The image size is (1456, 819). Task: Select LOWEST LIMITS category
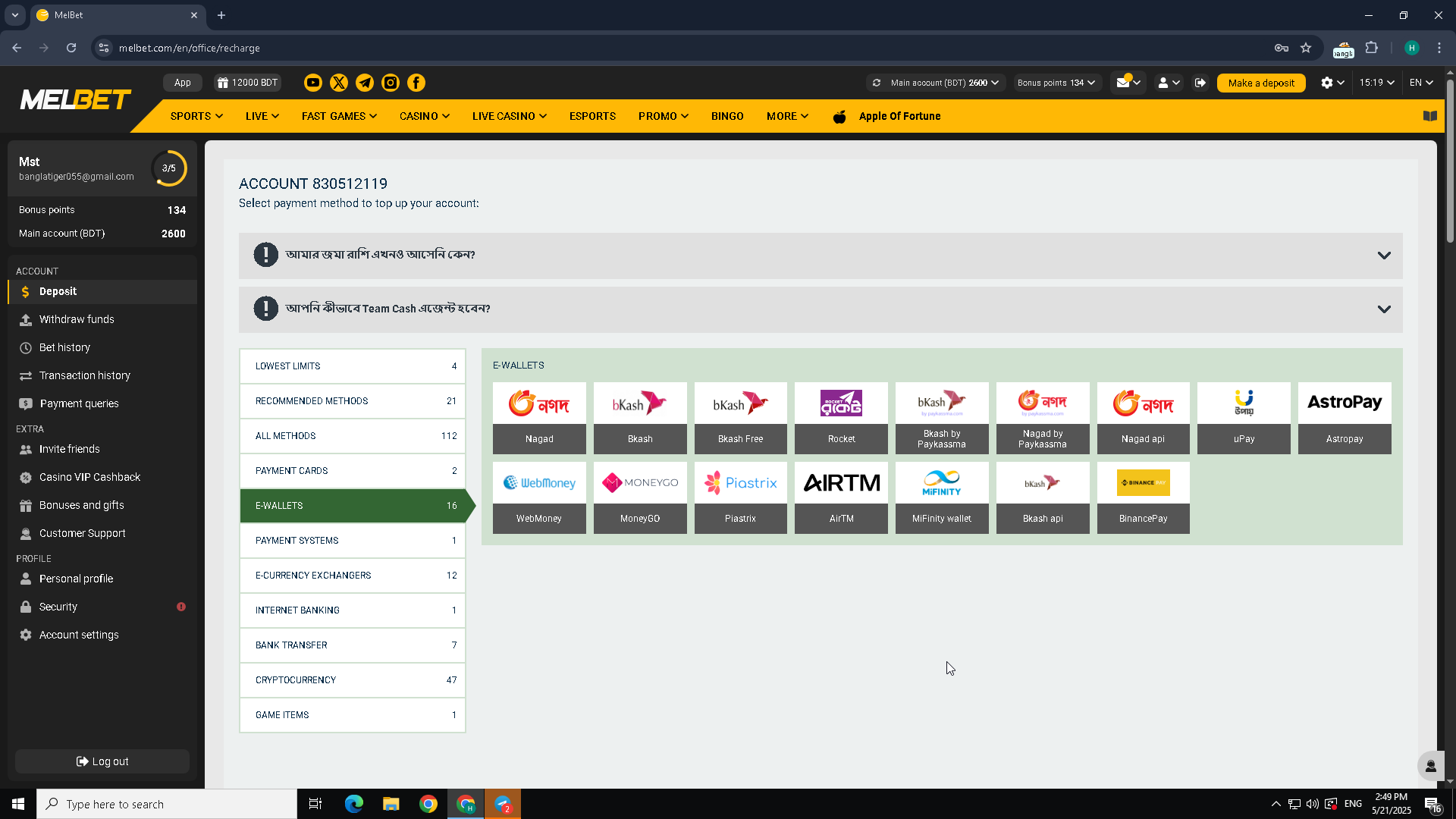click(x=353, y=366)
